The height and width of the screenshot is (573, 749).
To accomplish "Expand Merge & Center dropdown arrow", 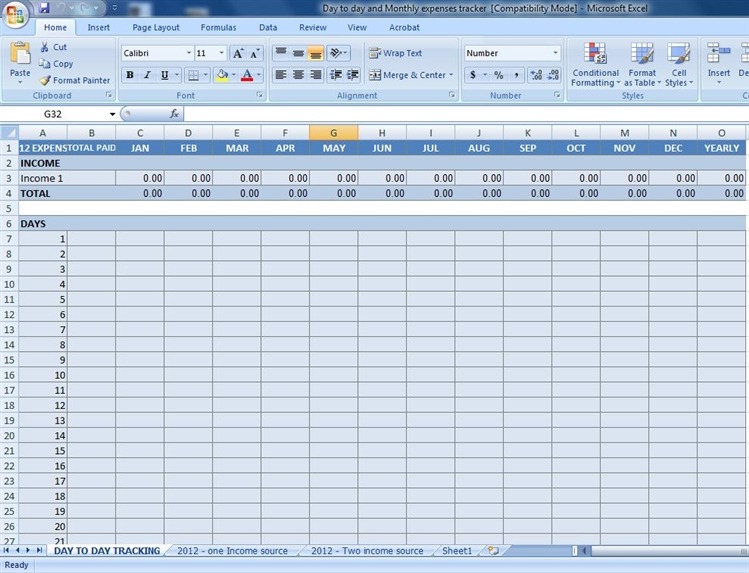I will [451, 75].
